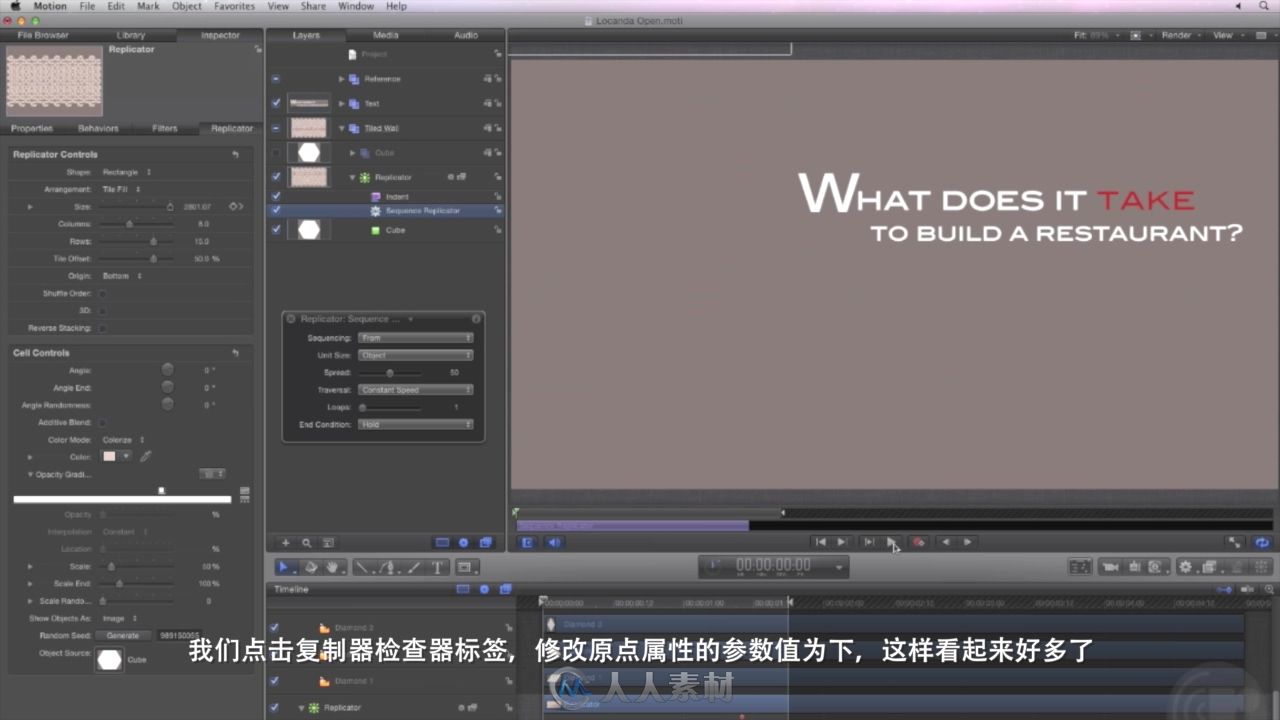The height and width of the screenshot is (720, 1280).
Task: Disable the Indent behavior checkbox
Action: tap(276, 197)
